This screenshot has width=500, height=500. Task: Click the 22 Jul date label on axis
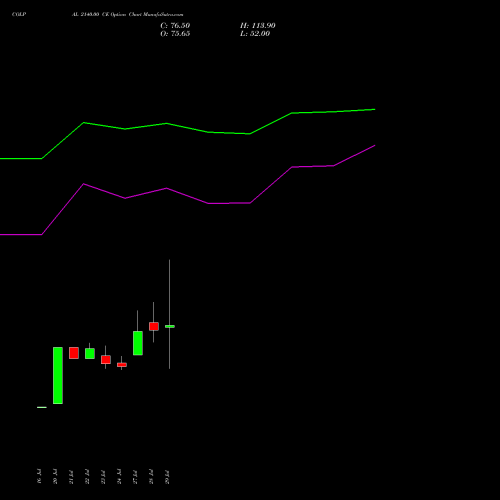[x=87, y=477]
